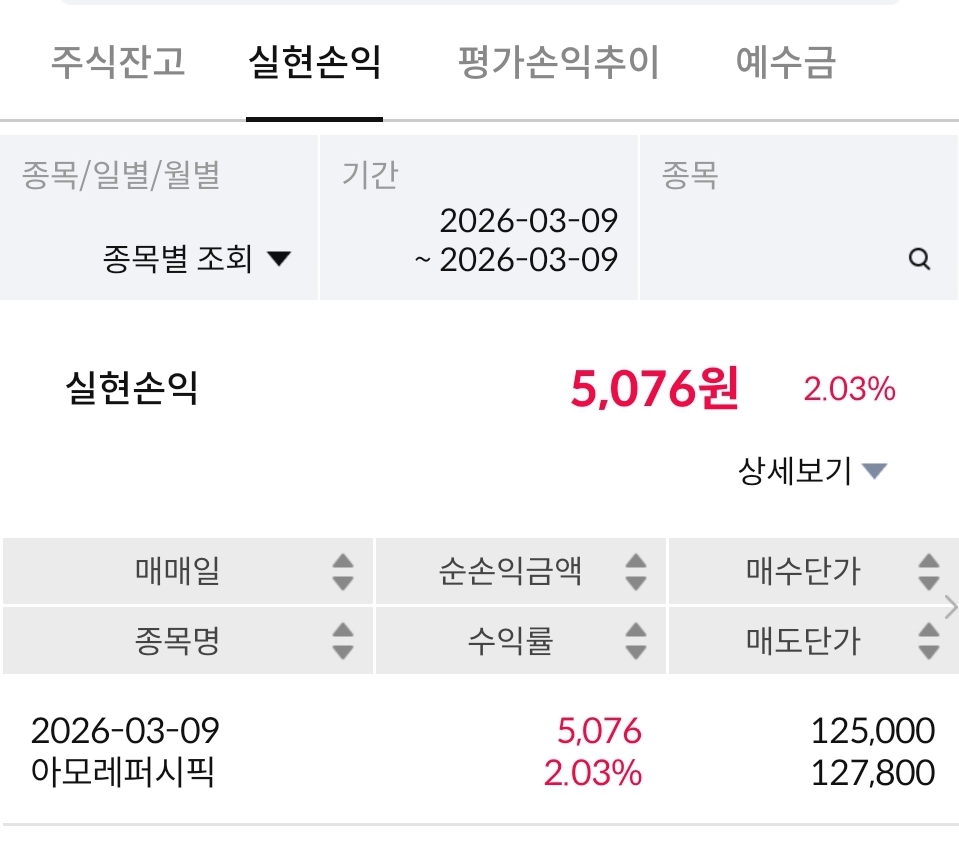This screenshot has height=863, width=959.
Task: Click the search magnifier icon in 종목 field
Action: pos(919,260)
